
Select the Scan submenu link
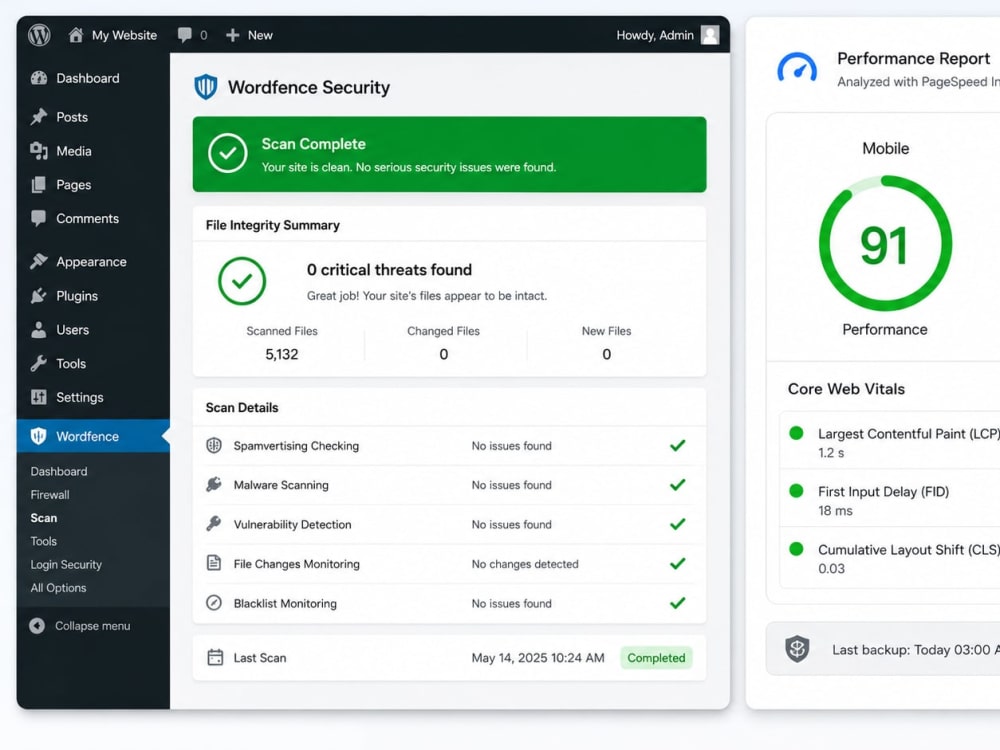[x=43, y=518]
